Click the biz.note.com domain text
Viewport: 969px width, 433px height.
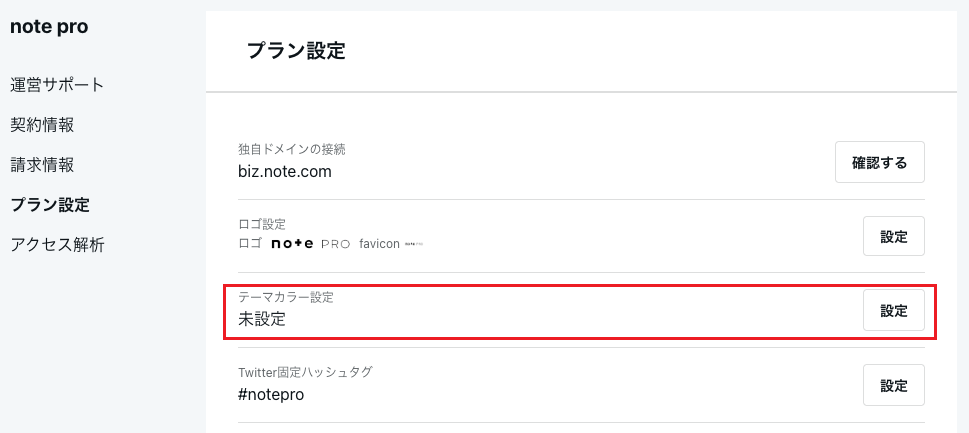(285, 172)
